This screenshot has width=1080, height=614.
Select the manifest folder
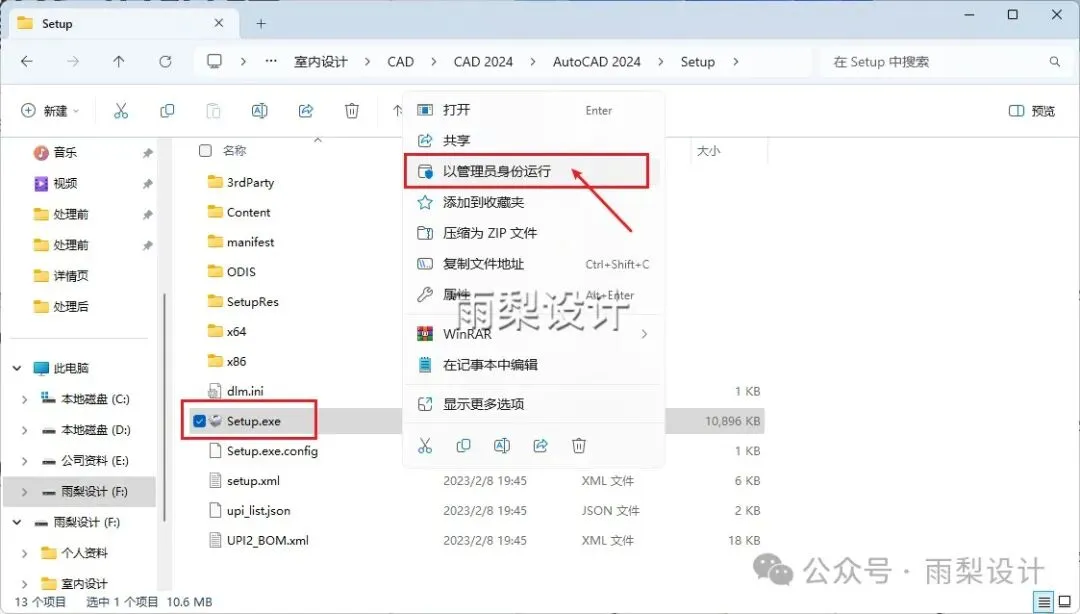tap(240, 242)
